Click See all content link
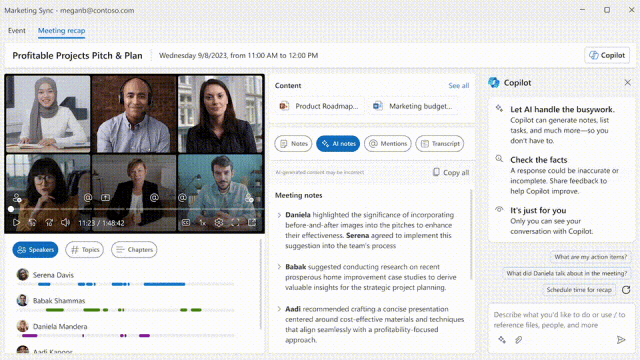This screenshot has height=360, width=640. (x=459, y=86)
